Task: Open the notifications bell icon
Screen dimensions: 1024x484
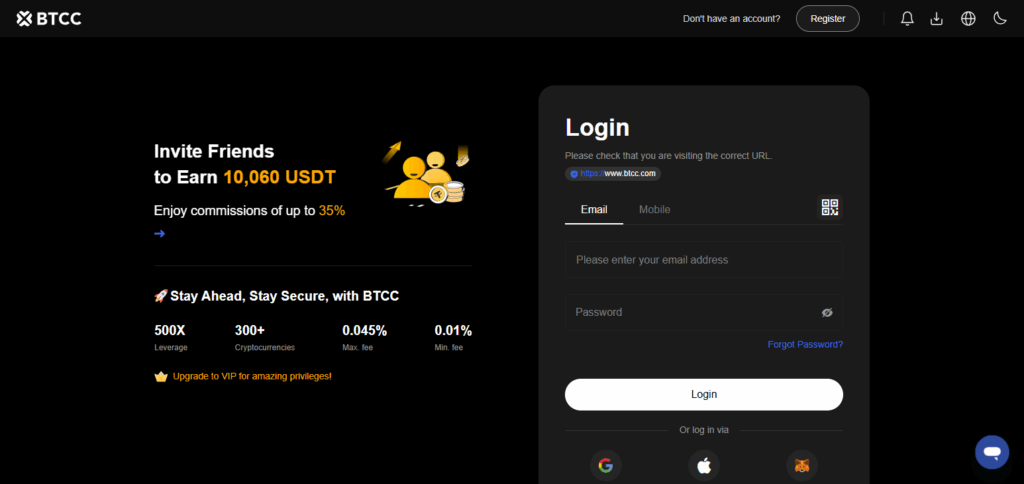Action: pyautogui.click(x=907, y=19)
